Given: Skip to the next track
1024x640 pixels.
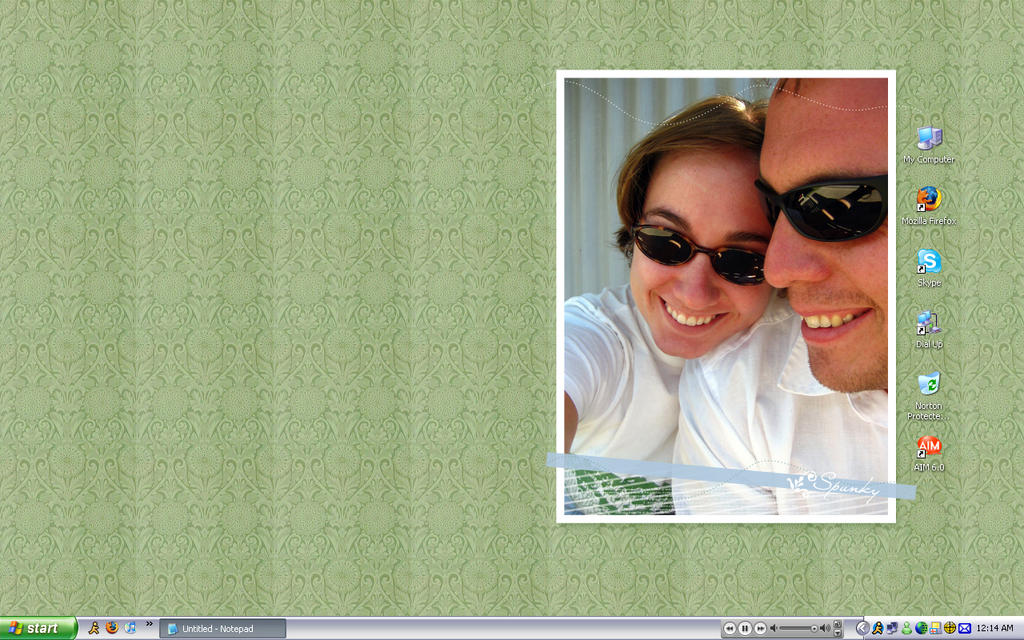Looking at the screenshot, I should [x=758, y=628].
